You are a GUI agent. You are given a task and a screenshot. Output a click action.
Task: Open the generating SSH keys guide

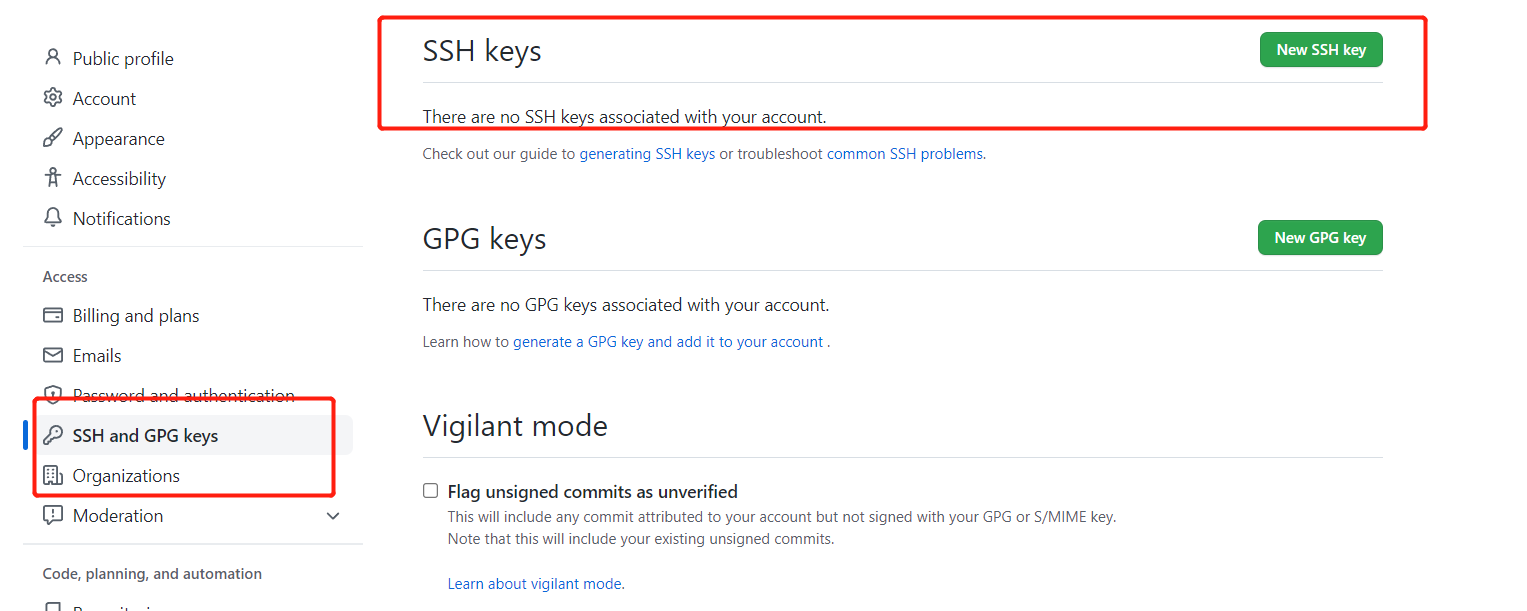point(647,154)
